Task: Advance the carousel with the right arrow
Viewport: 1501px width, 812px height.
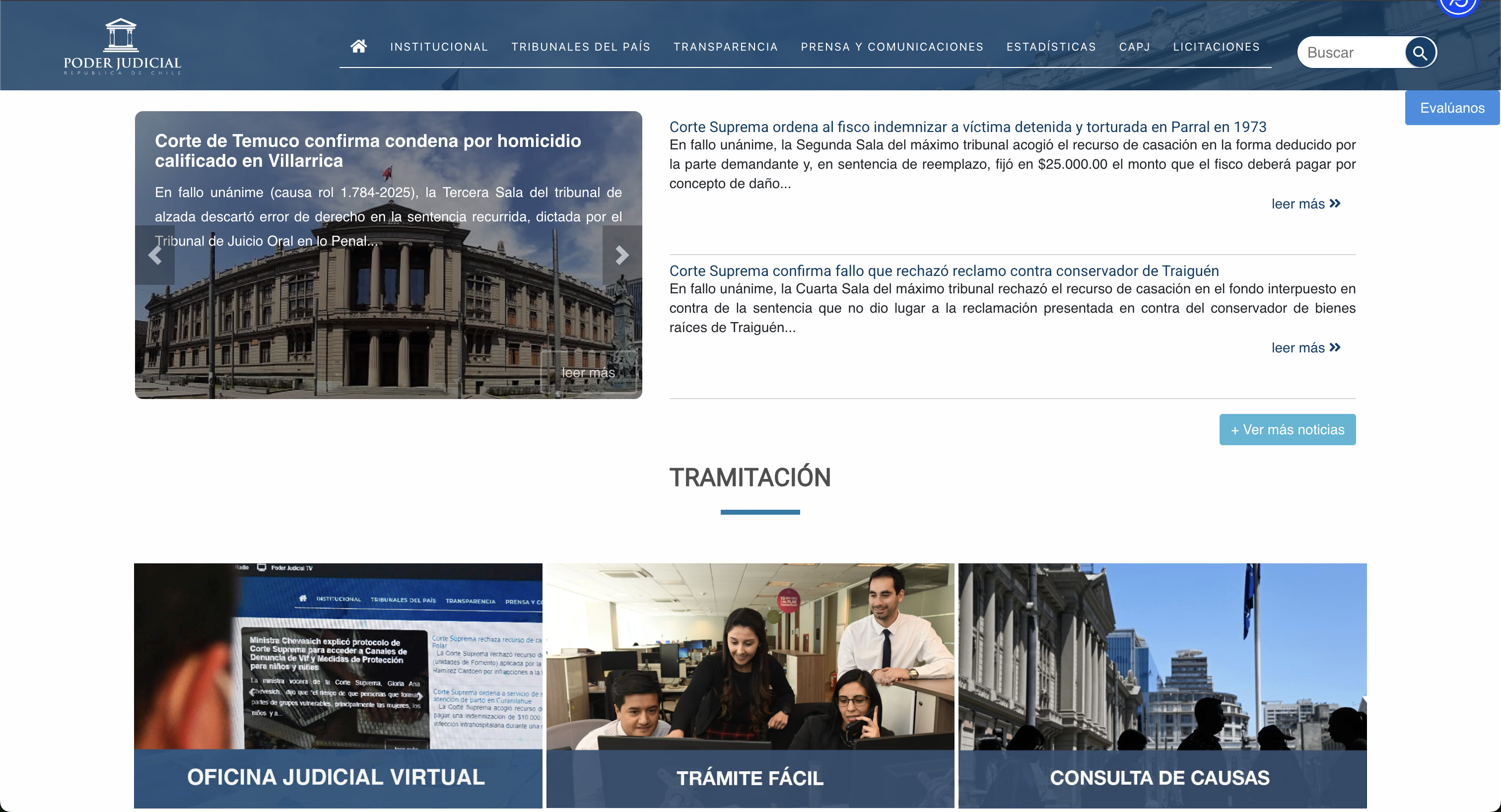Action: 622,255
